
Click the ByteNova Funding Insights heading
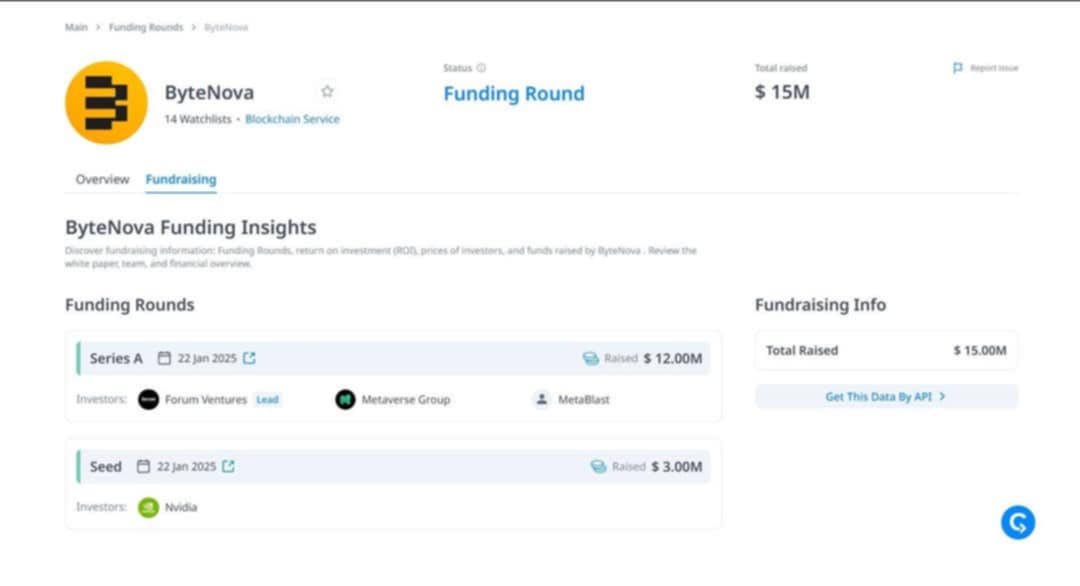tap(191, 227)
